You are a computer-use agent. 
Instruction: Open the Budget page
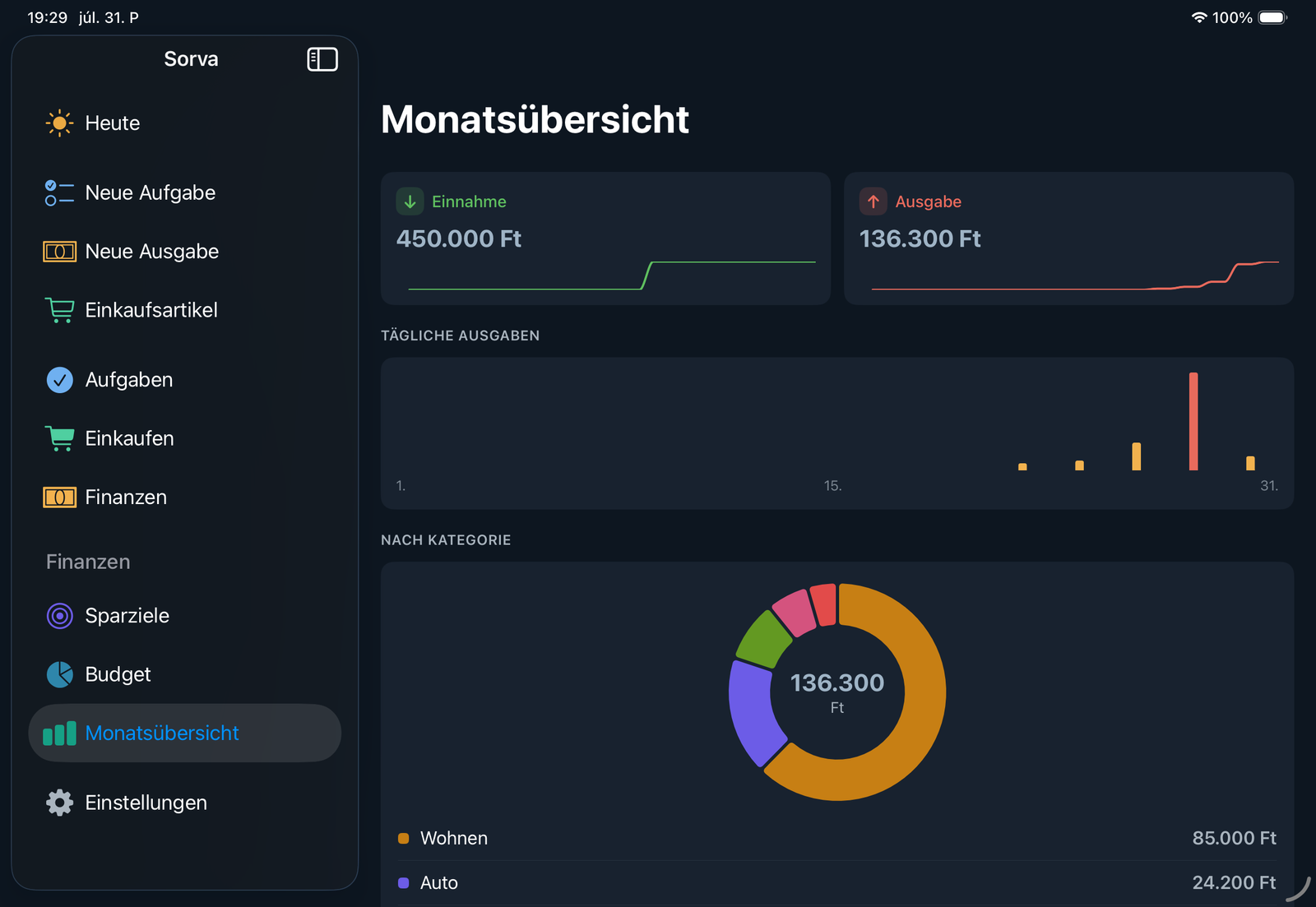point(185,674)
